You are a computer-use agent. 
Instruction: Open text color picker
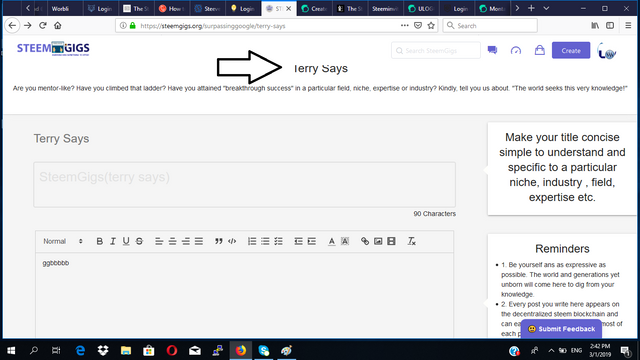tap(331, 241)
